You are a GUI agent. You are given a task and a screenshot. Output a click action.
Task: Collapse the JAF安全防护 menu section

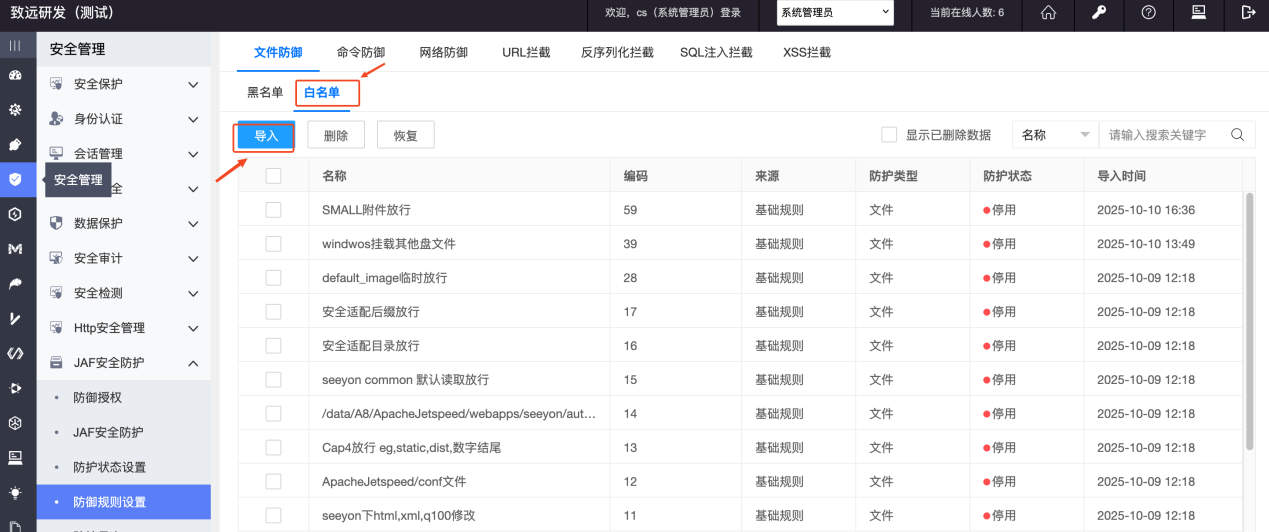point(193,363)
